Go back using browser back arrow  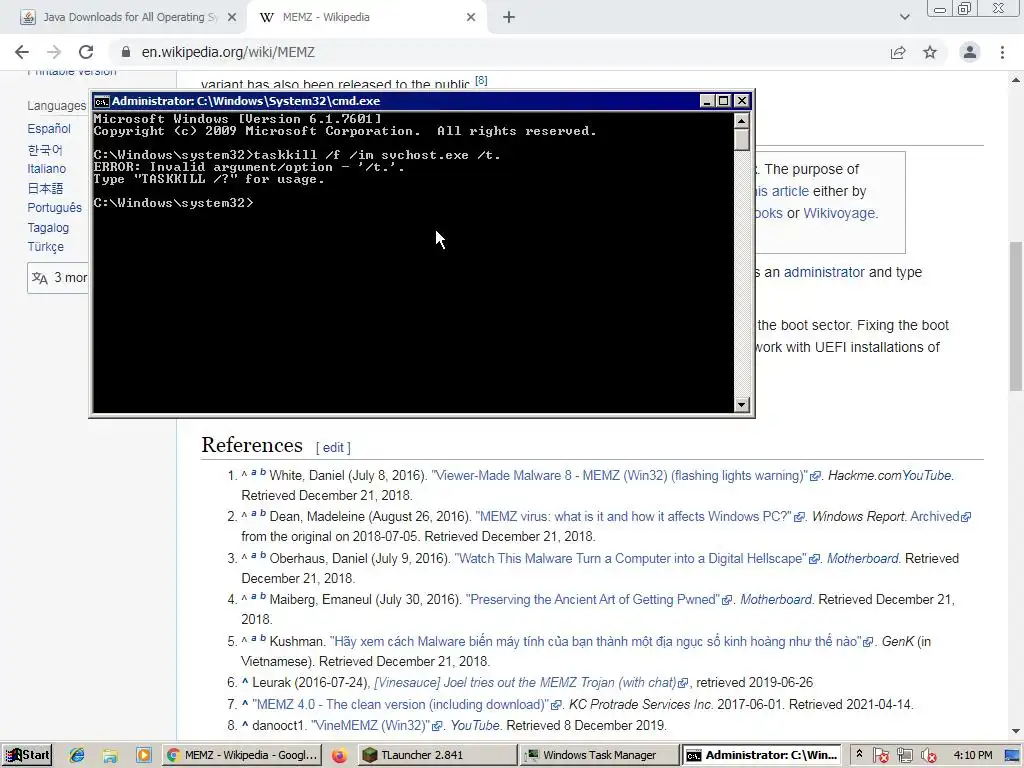pyautogui.click(x=22, y=52)
